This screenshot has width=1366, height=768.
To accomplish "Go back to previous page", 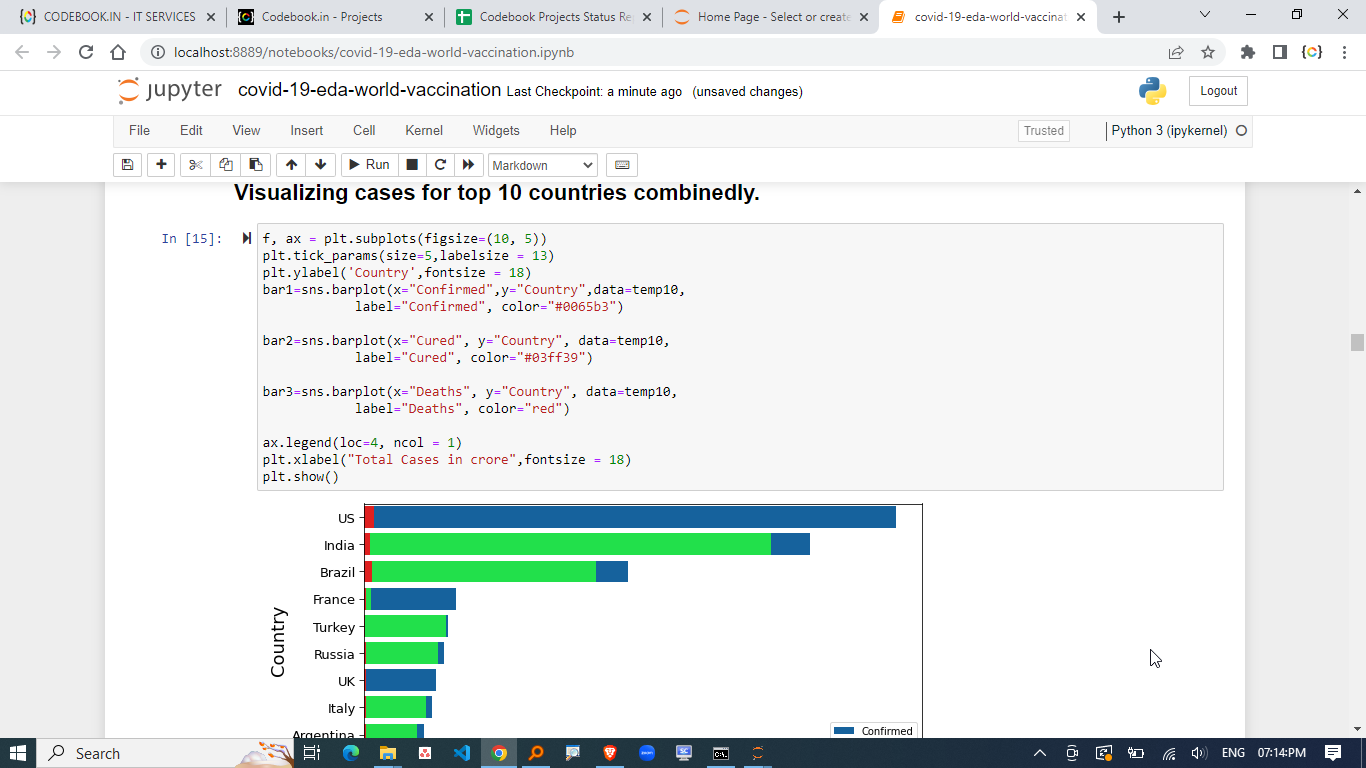I will click(22, 52).
